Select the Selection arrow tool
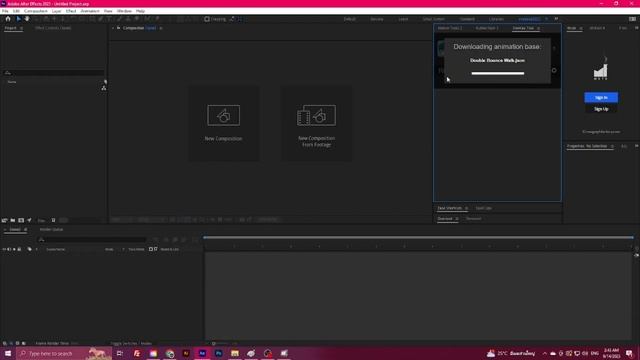This screenshot has height=360, width=640. pyautogui.click(x=18, y=19)
